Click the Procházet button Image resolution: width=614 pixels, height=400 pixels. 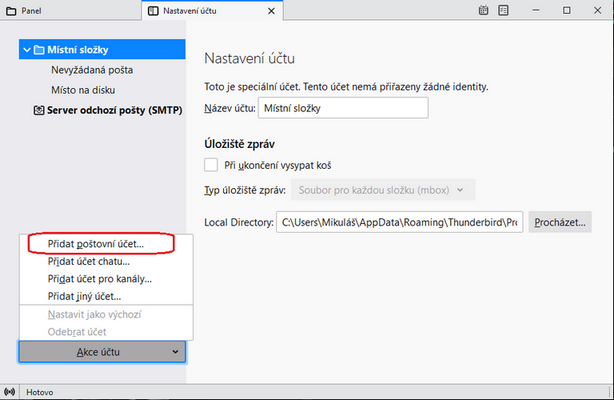pos(559,222)
